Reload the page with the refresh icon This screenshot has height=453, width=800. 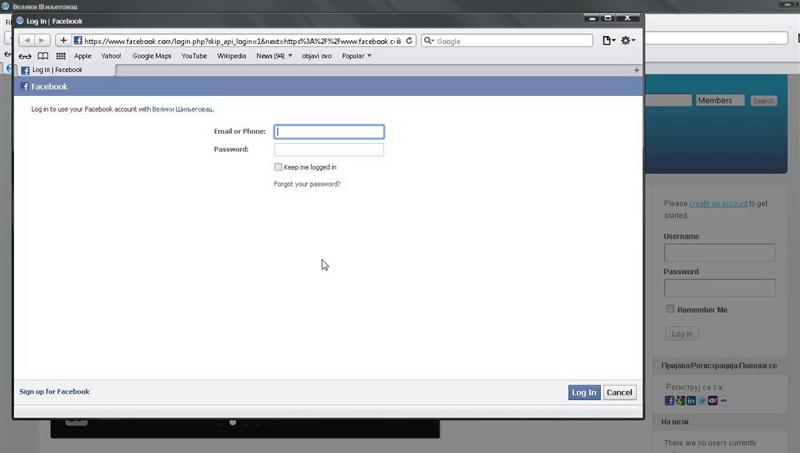[x=409, y=40]
